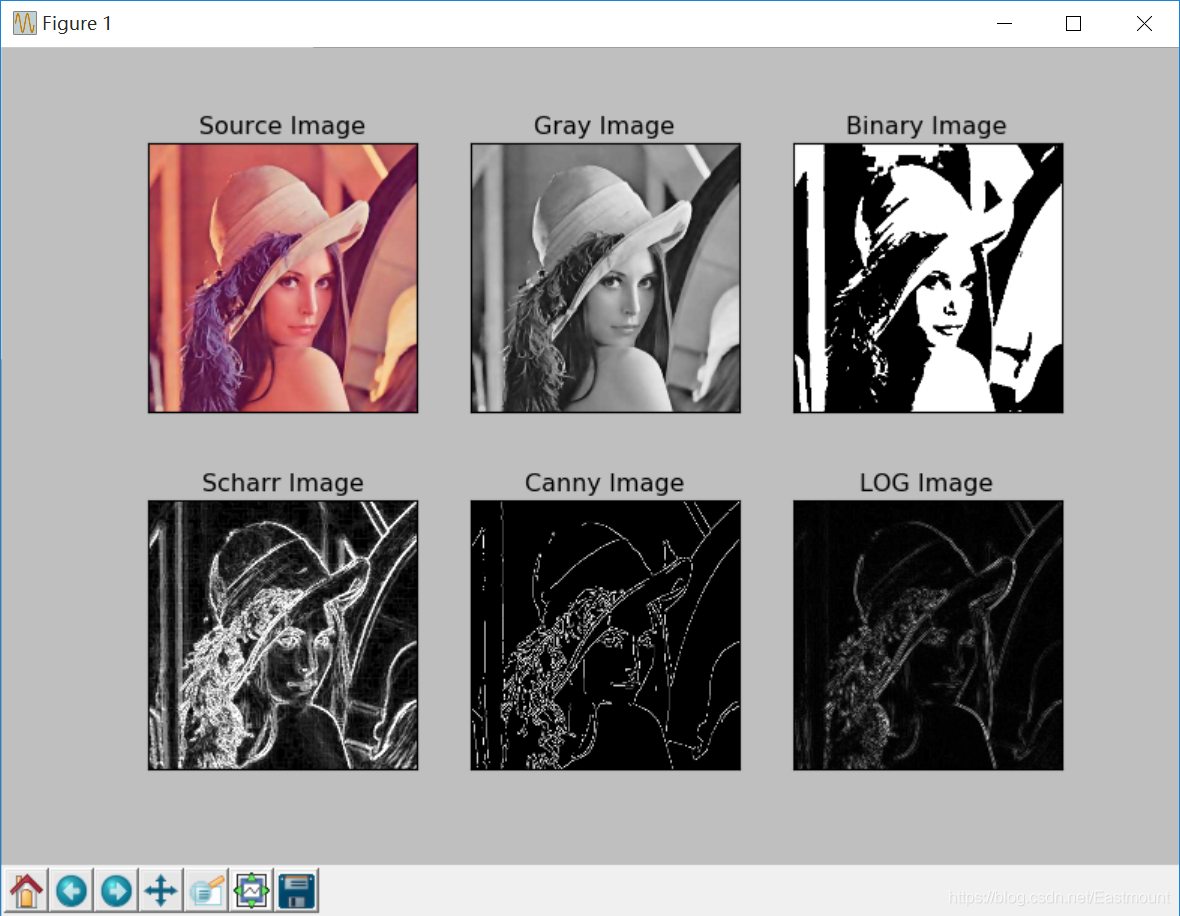Click the matplotlib Figure 1 window icon

pyautogui.click(x=24, y=23)
